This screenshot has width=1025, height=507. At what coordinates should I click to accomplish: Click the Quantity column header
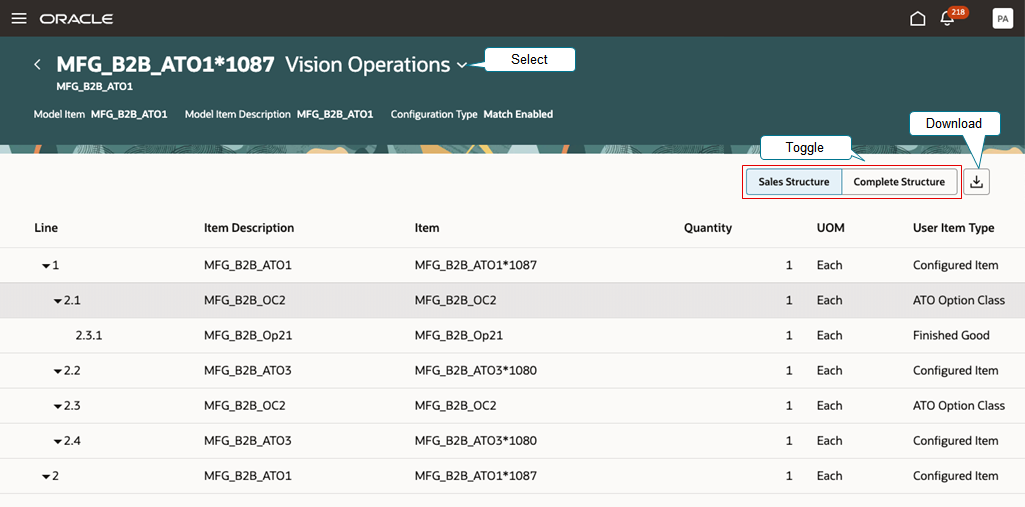pos(708,228)
